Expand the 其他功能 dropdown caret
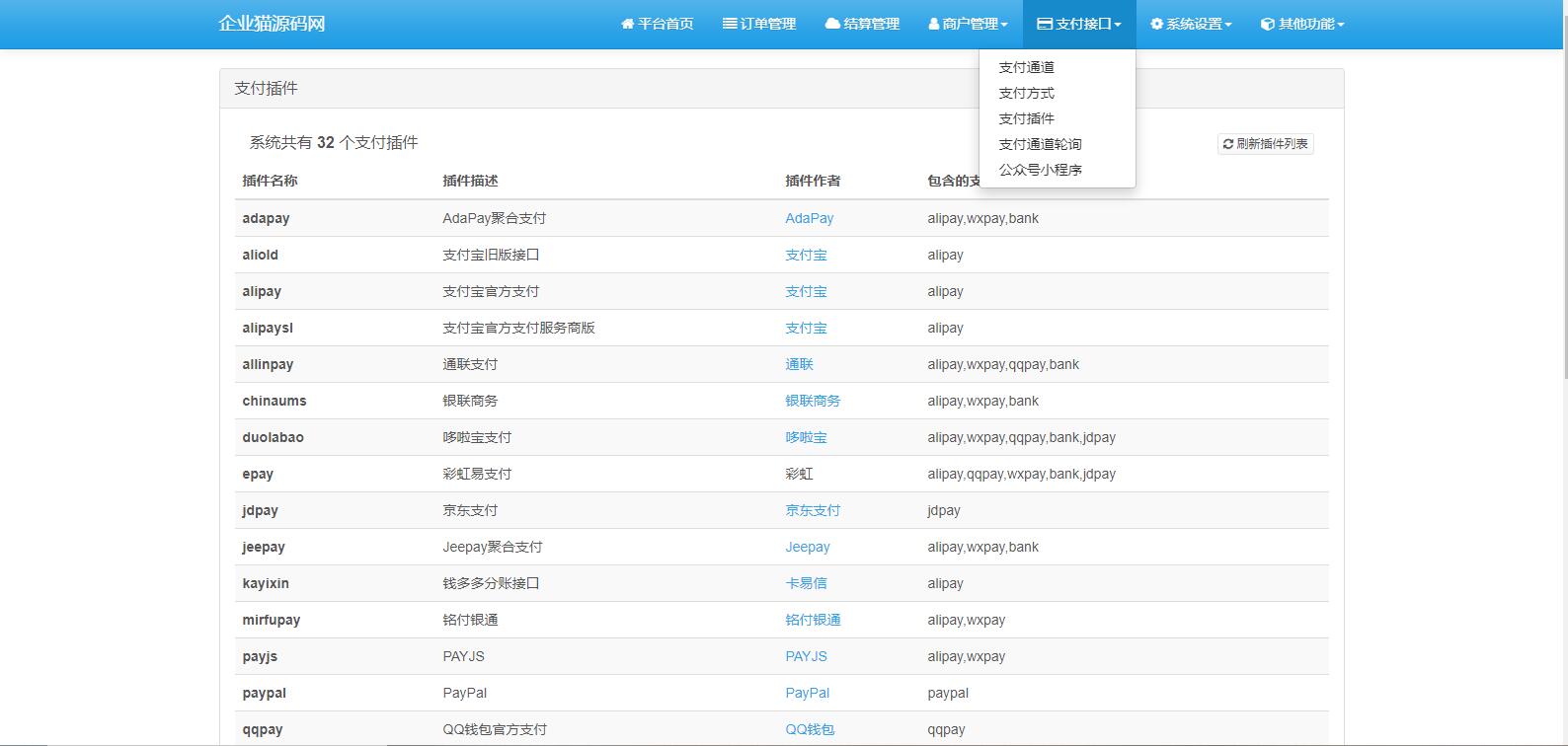The width and height of the screenshot is (1568, 746). click(x=1341, y=25)
